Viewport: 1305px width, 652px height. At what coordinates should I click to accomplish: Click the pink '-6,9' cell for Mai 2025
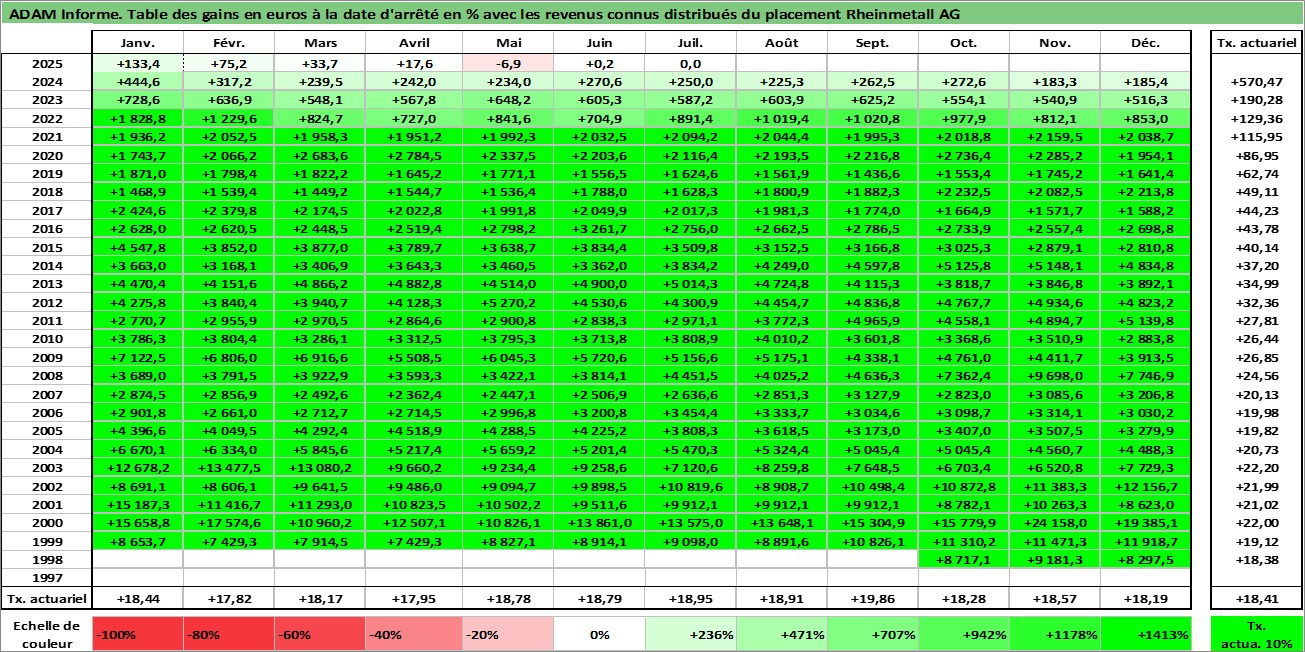click(508, 63)
